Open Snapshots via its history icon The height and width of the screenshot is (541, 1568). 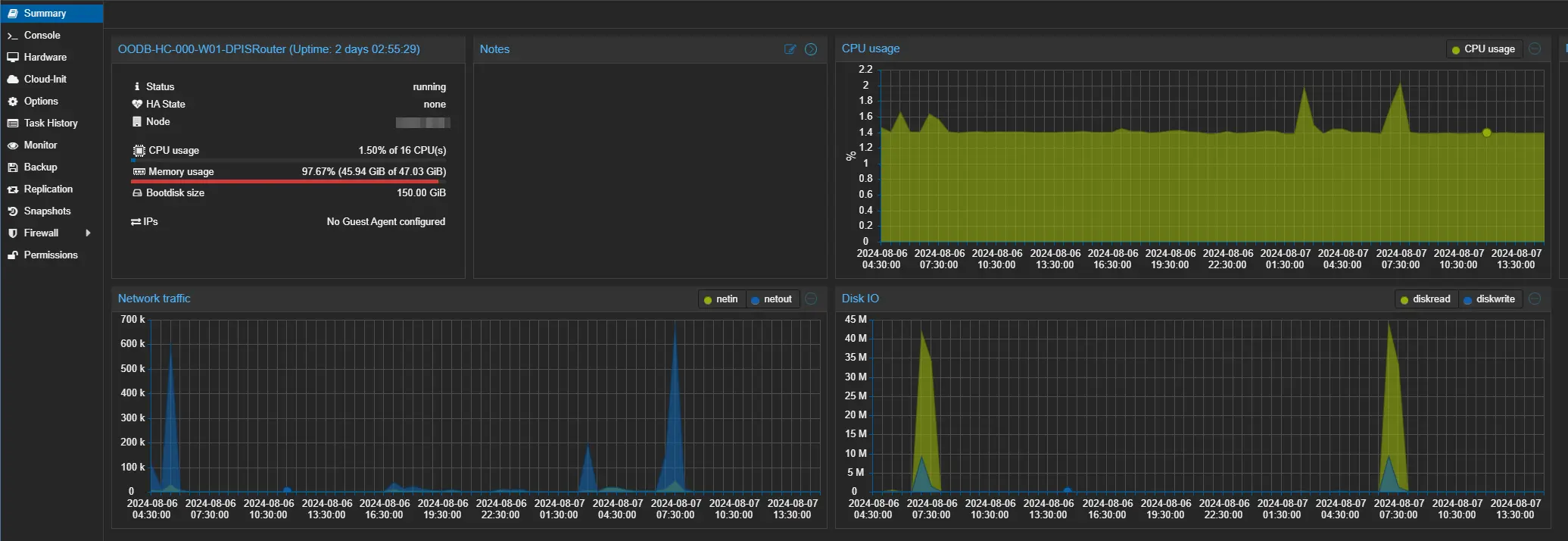12,211
